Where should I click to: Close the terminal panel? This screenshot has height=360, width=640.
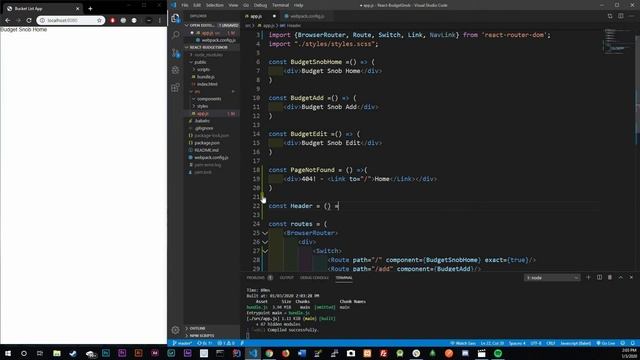(x=631, y=277)
